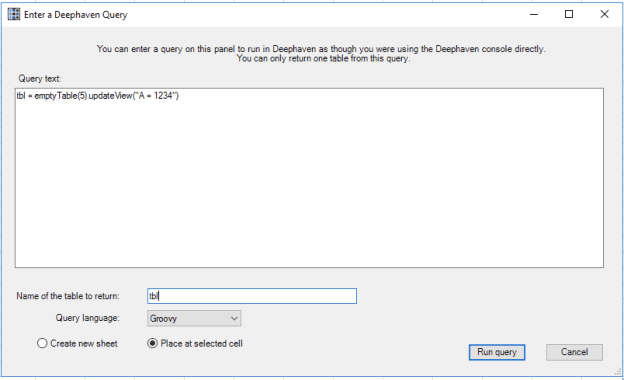The height and width of the screenshot is (380, 624).
Task: Click the 'Enter a Deephaven Query' title text
Action: (76, 15)
